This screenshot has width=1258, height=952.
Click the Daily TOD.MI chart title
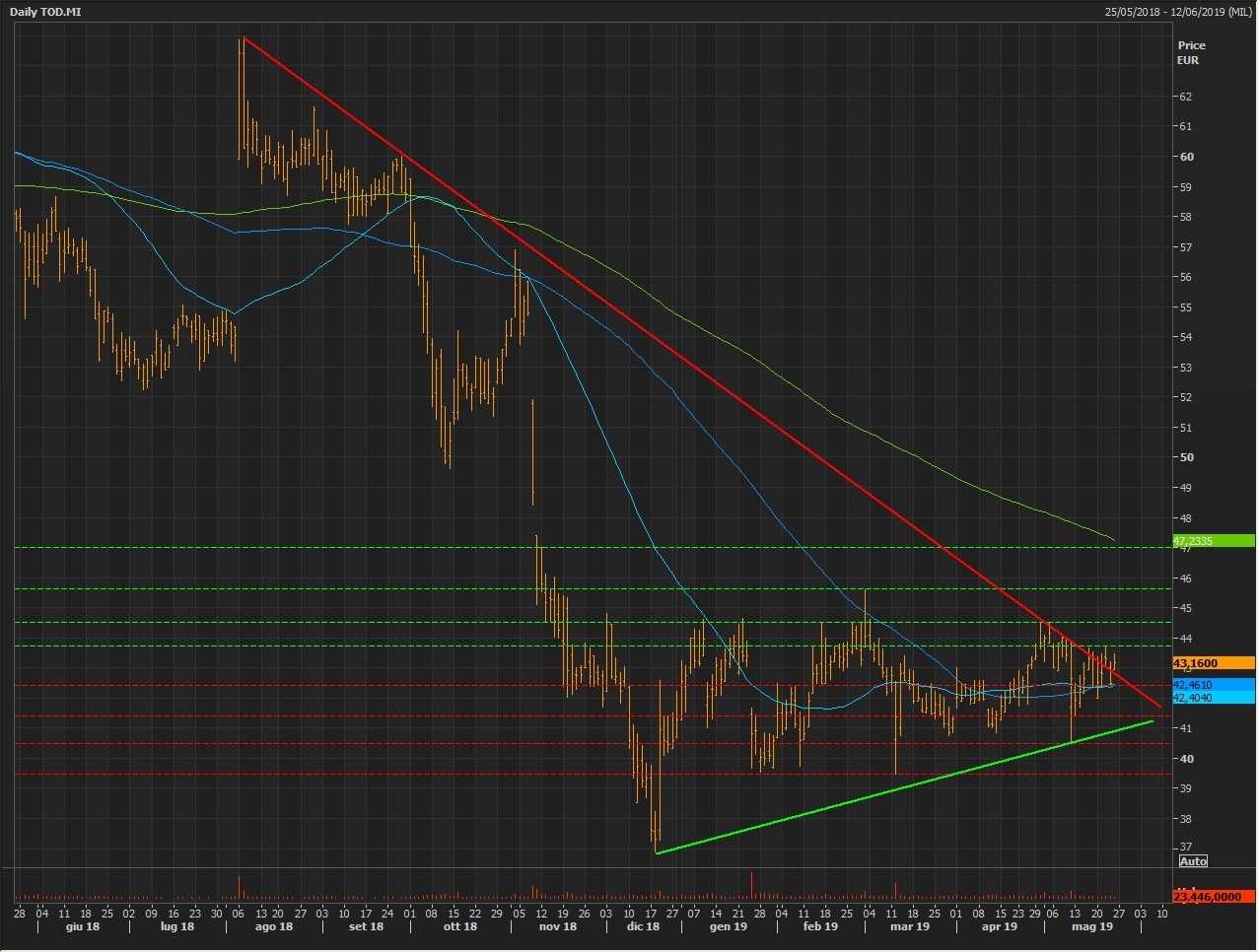pos(47,11)
